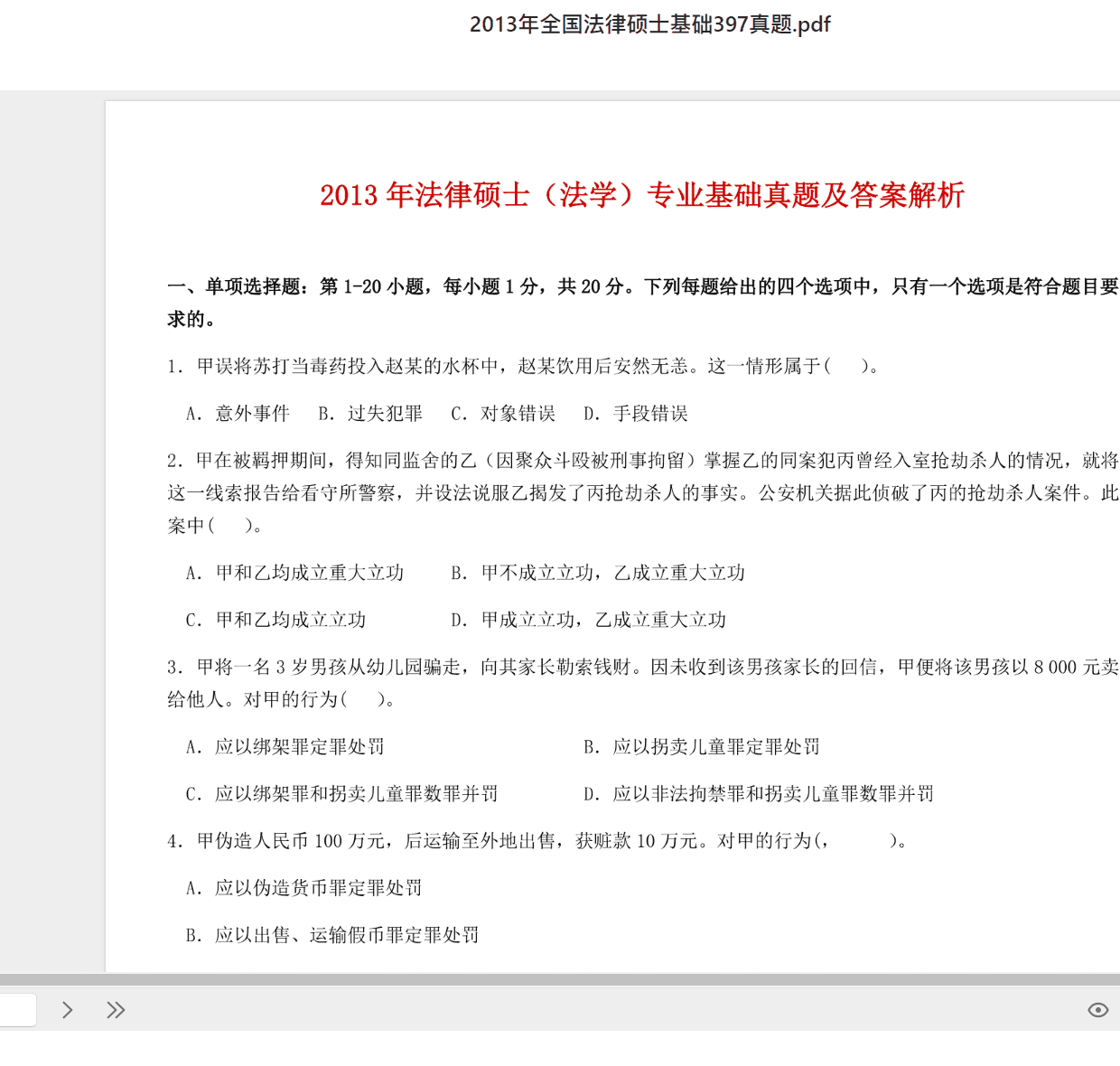Select option B. 过失犯罪

click(x=370, y=414)
